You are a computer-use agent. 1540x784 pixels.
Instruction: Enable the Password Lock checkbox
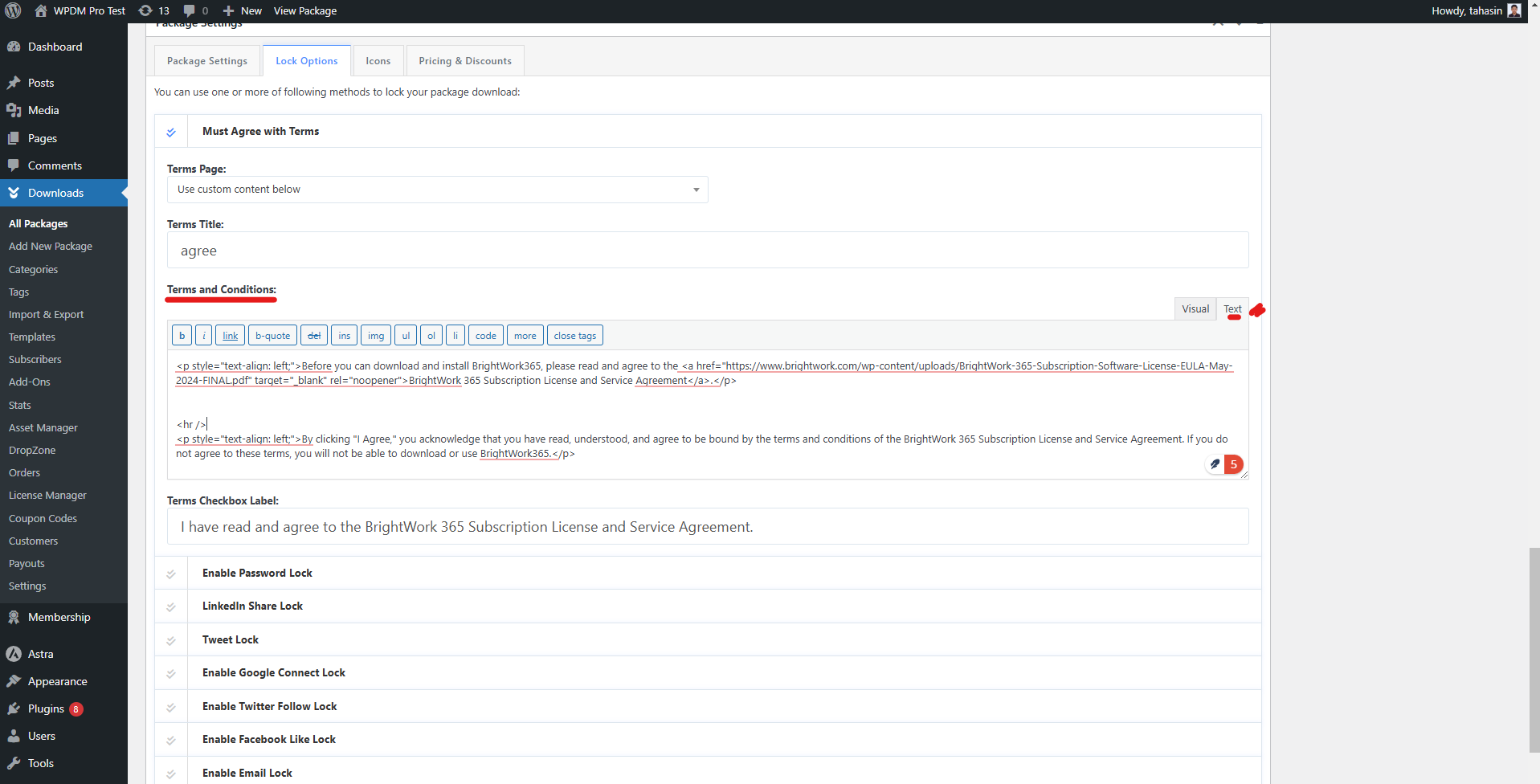pyautogui.click(x=171, y=574)
